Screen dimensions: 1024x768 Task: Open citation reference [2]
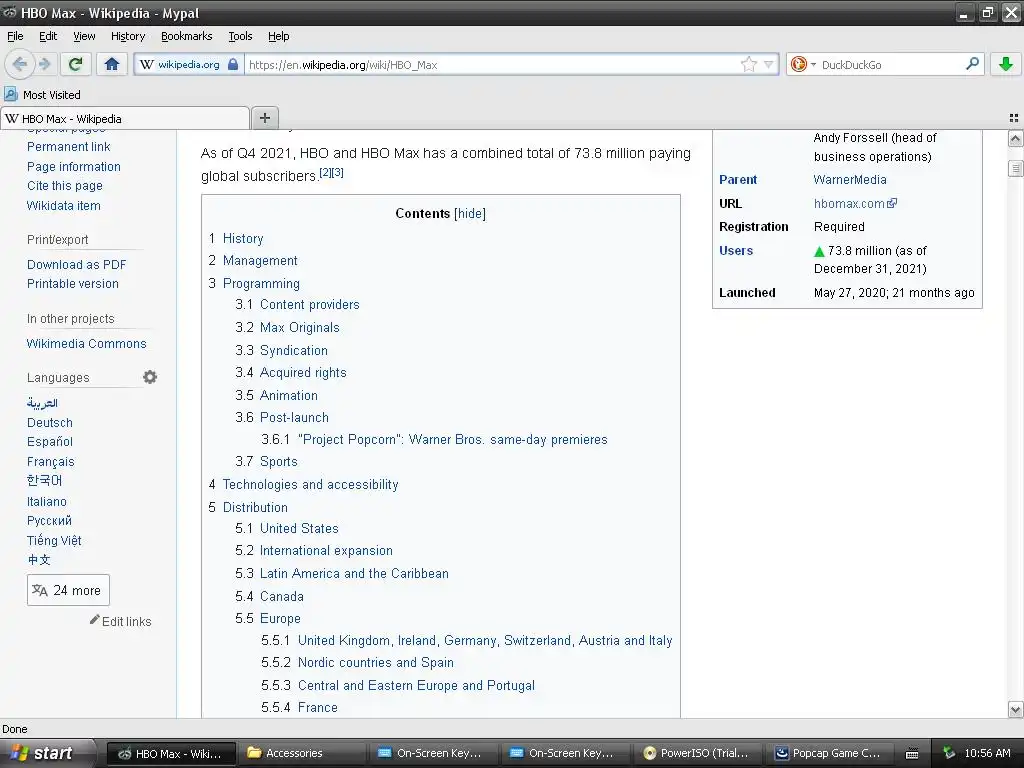click(x=325, y=172)
